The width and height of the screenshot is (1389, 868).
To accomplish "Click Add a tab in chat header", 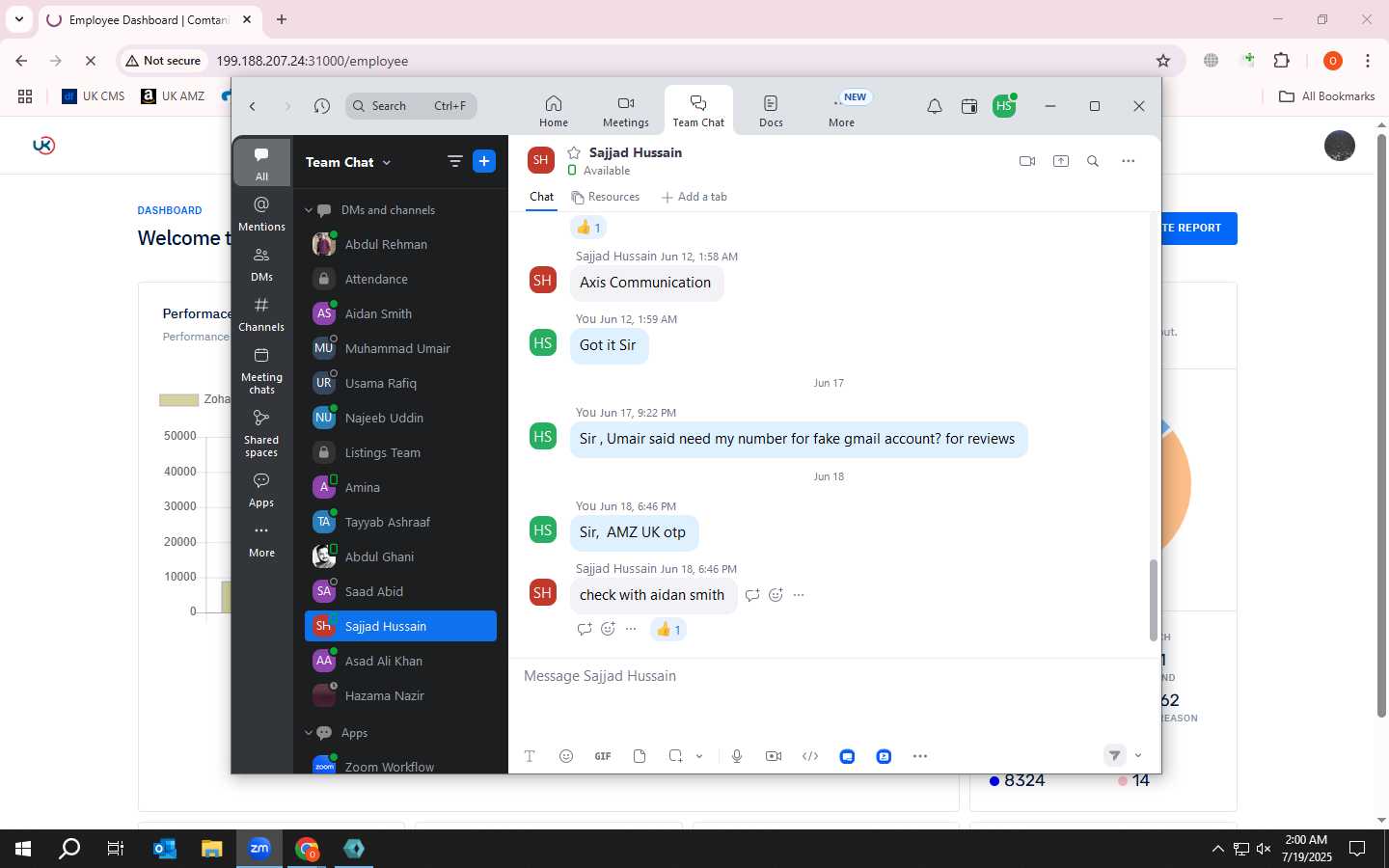I will point(694,197).
